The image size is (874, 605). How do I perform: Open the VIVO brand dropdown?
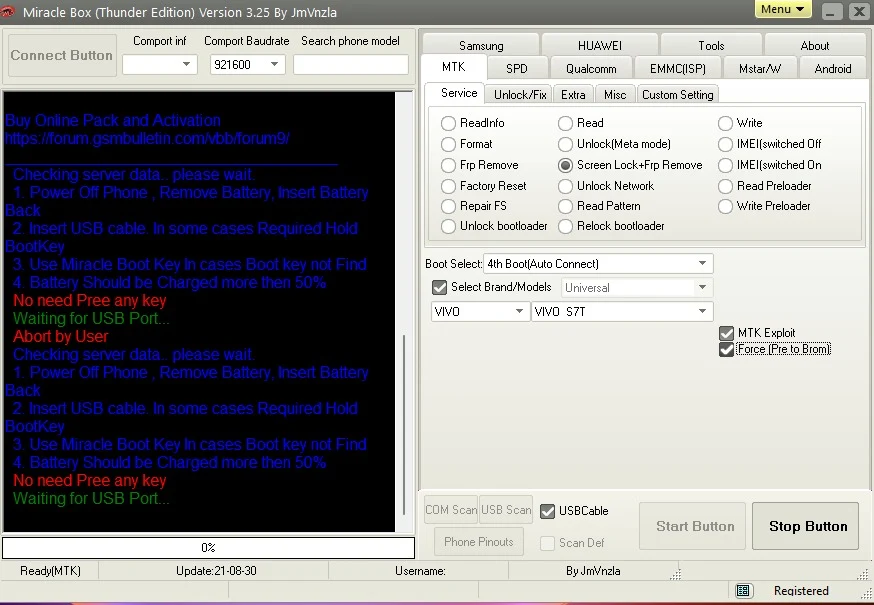pyautogui.click(x=480, y=311)
